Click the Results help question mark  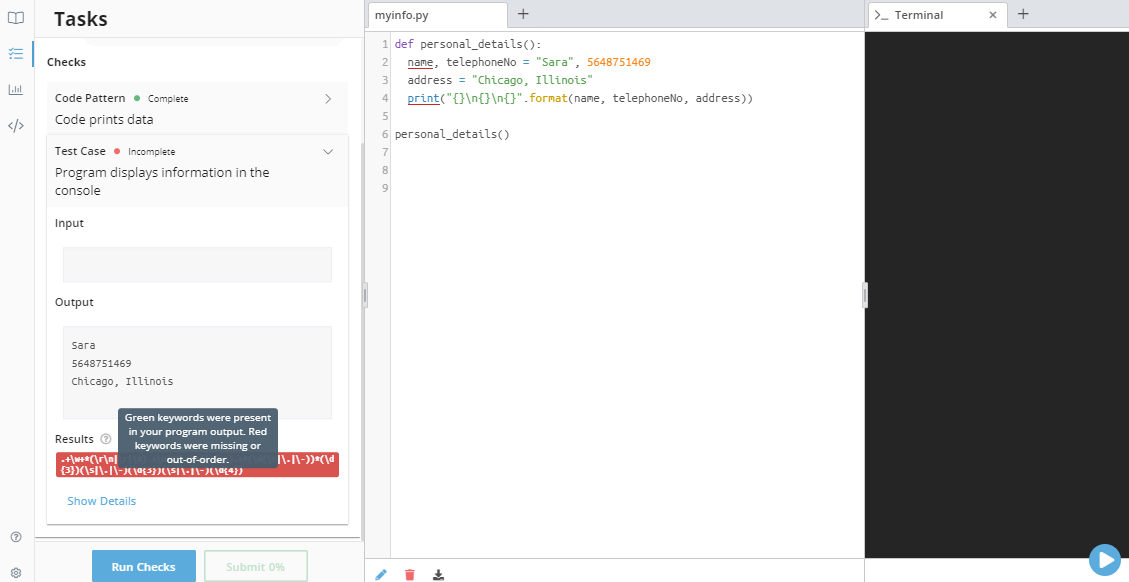pos(106,439)
